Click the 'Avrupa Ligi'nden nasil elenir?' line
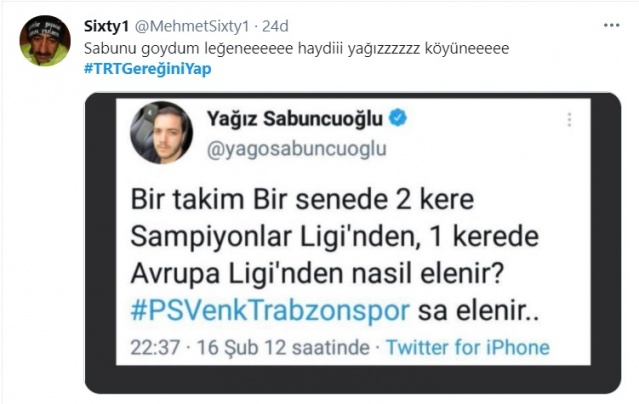 pos(317,274)
